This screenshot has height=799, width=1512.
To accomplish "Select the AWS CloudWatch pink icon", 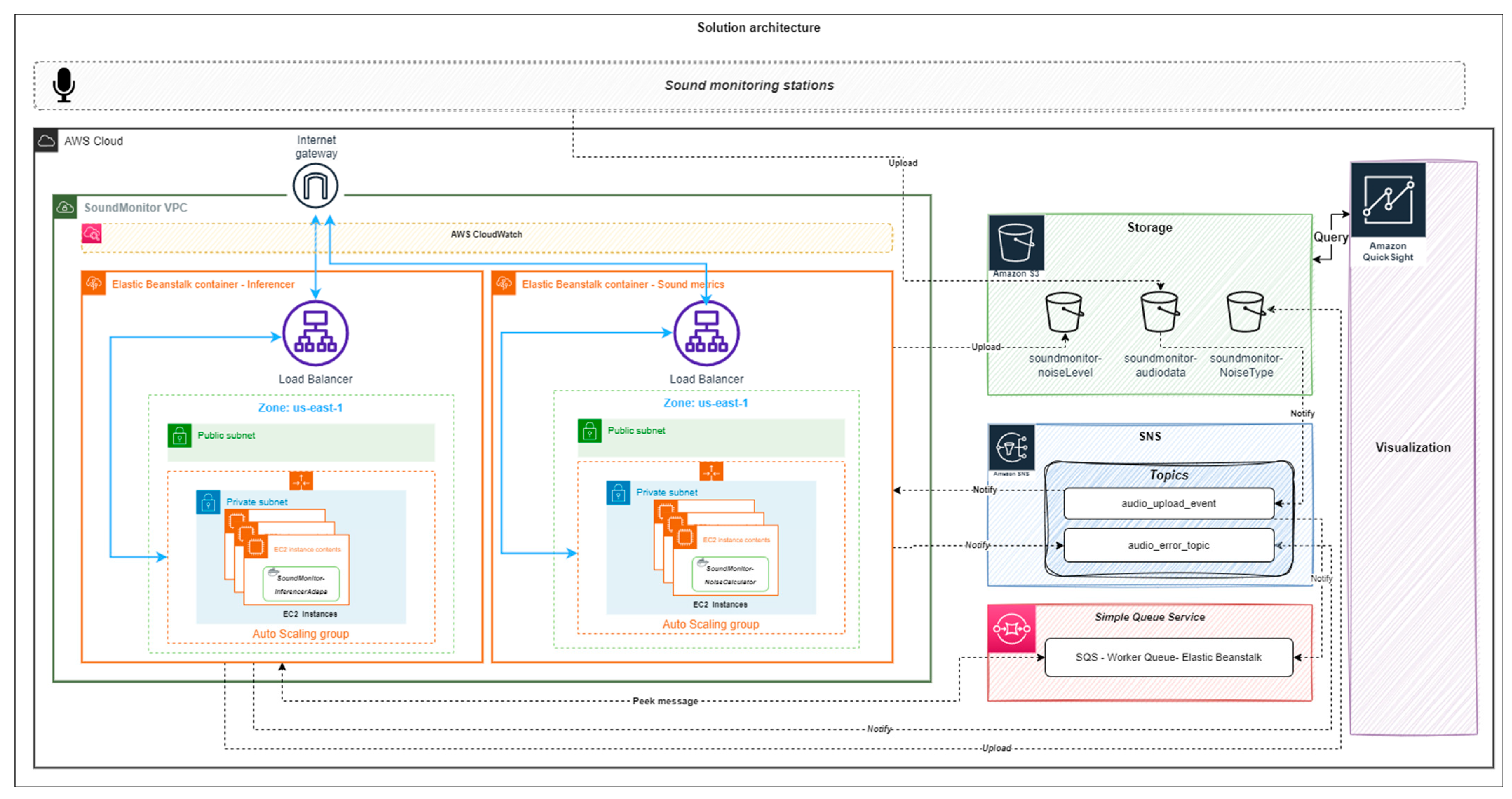I will [x=92, y=233].
